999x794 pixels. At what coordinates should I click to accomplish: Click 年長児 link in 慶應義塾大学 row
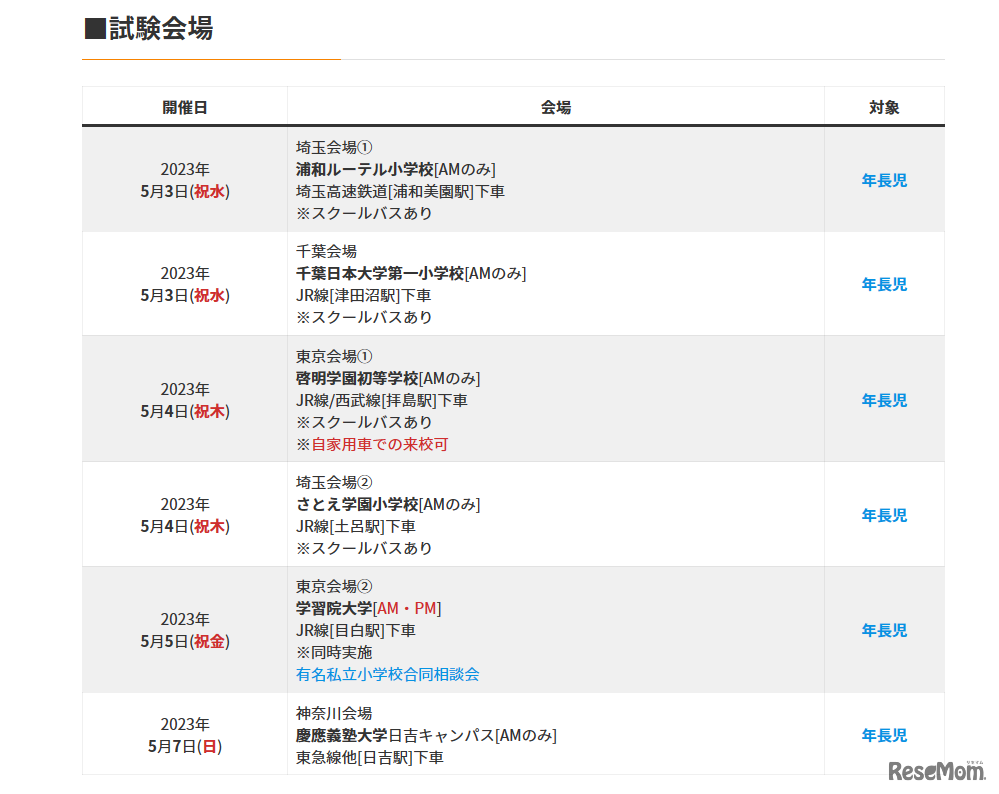(884, 735)
